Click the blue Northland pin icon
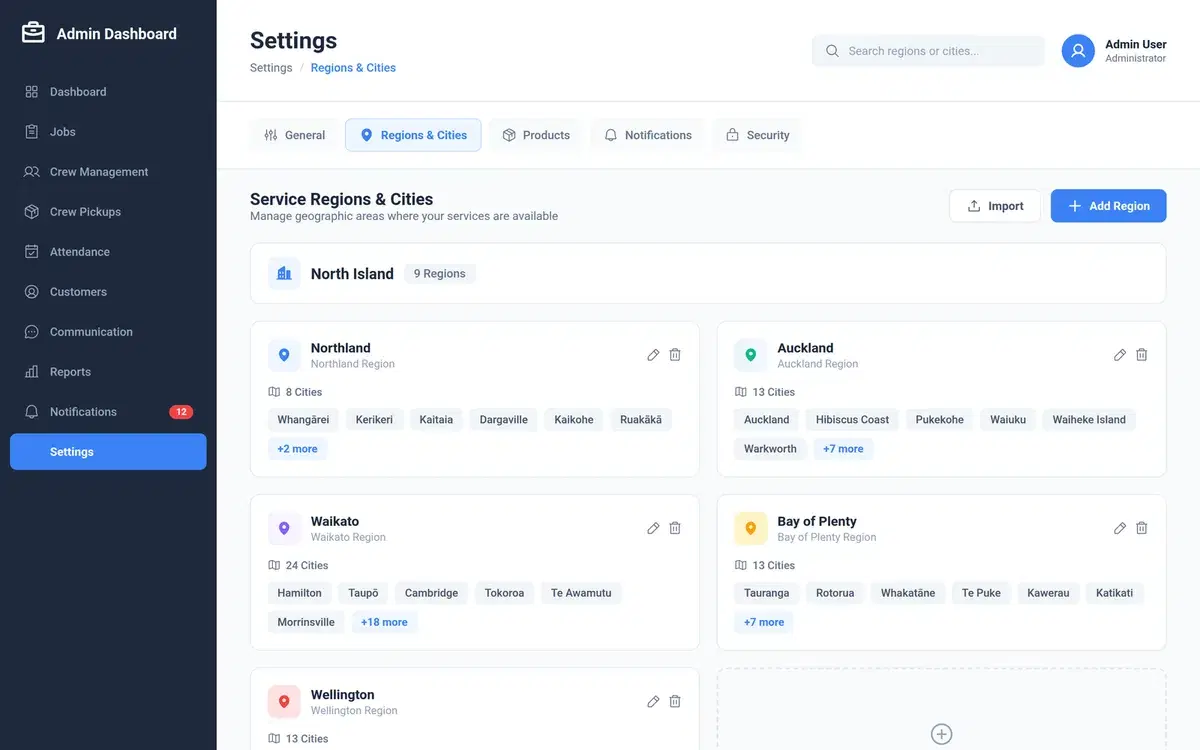Screen dimensions: 1200x750 284,355
